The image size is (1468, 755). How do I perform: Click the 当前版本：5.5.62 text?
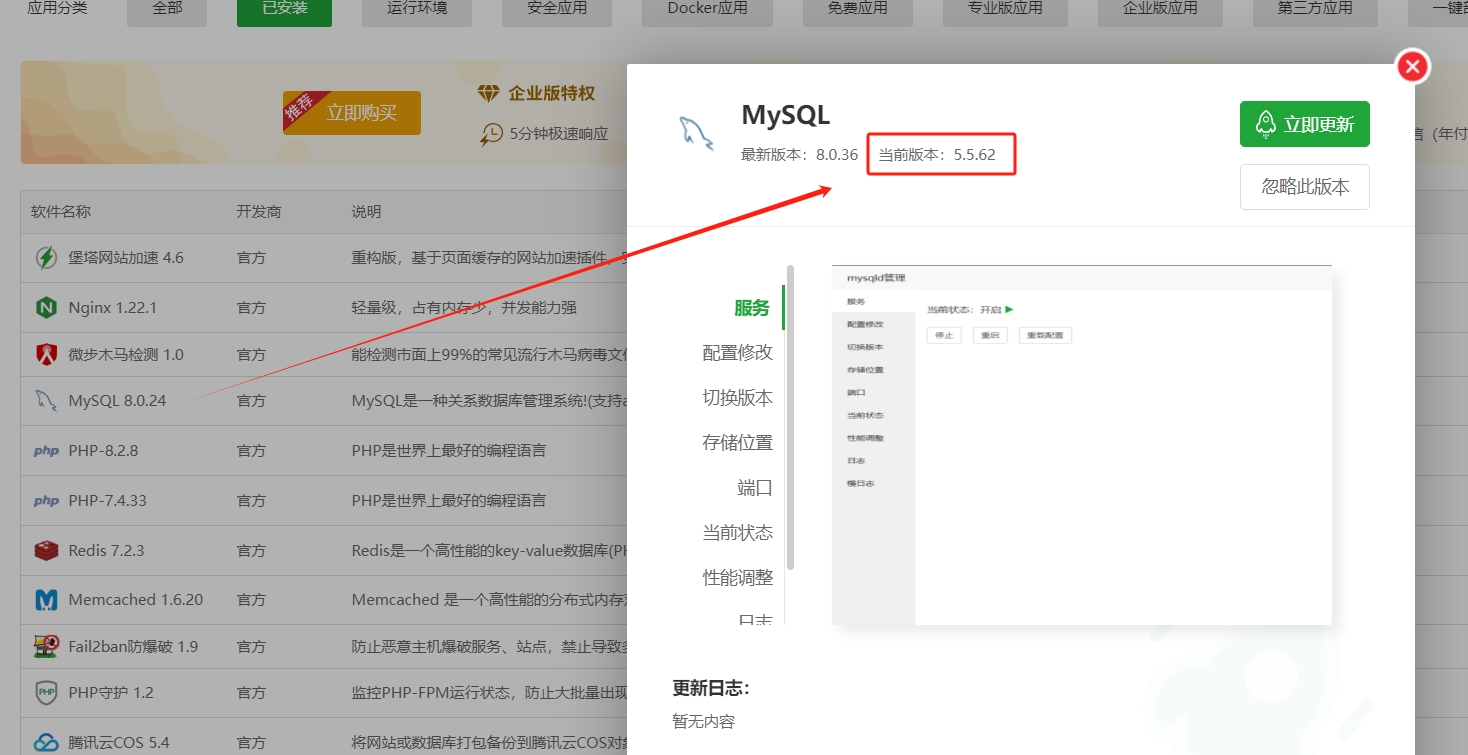coord(937,155)
